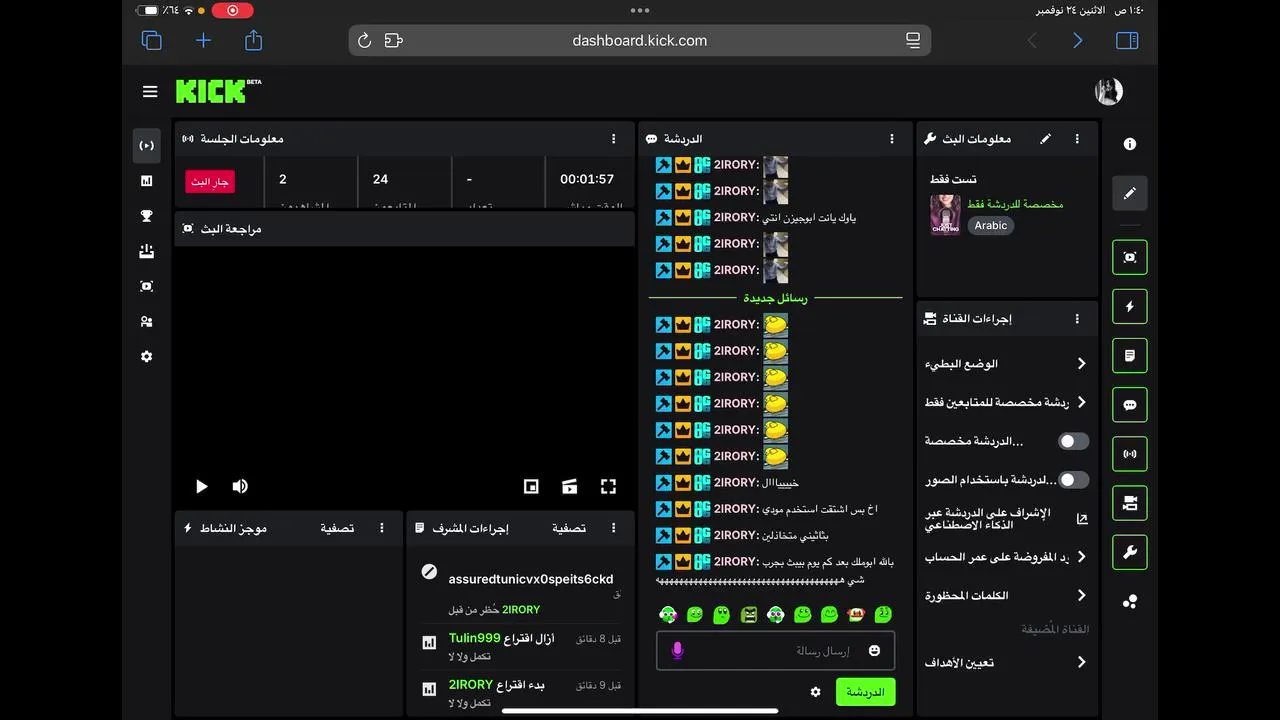Viewport: 1280px width, 720px height.
Task: Open the community users icon in left sidebar
Action: pos(147,321)
